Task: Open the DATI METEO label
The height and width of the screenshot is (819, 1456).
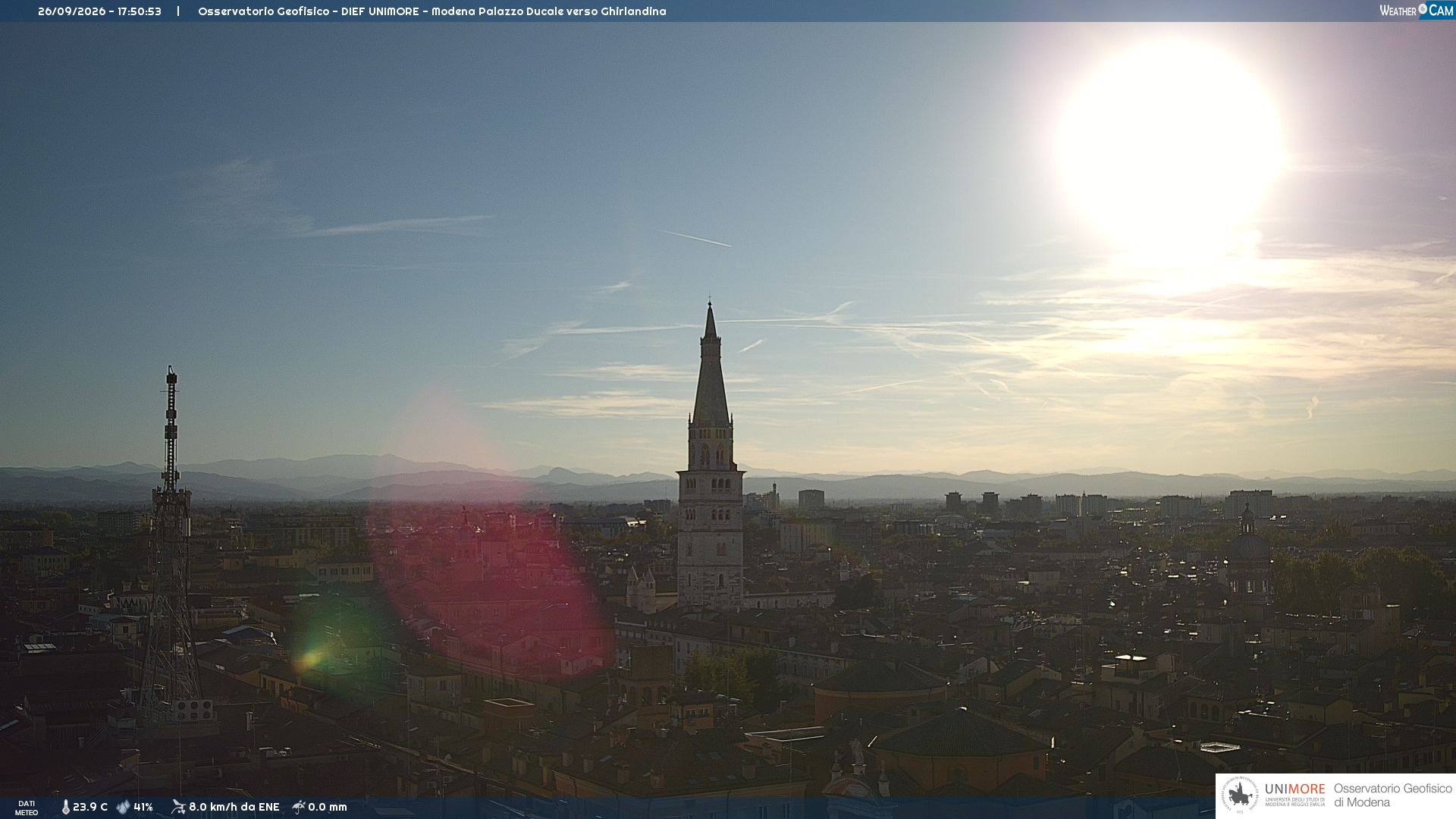Action: [x=27, y=808]
